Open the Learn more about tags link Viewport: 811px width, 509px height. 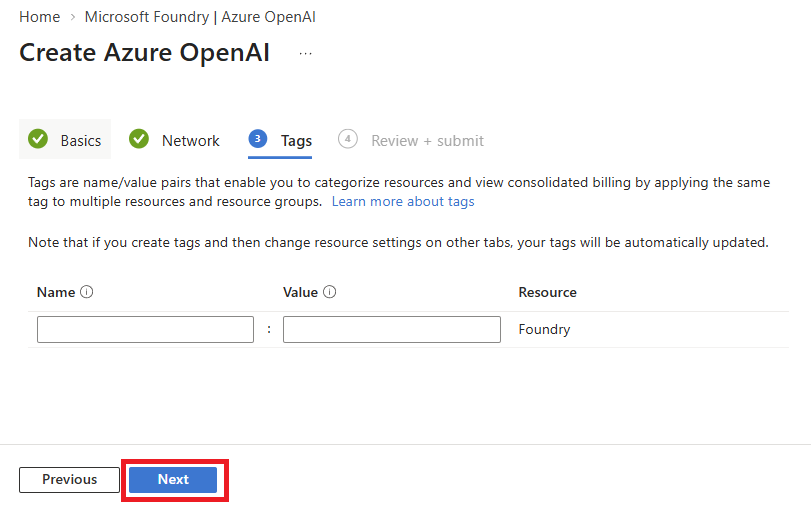coord(403,201)
